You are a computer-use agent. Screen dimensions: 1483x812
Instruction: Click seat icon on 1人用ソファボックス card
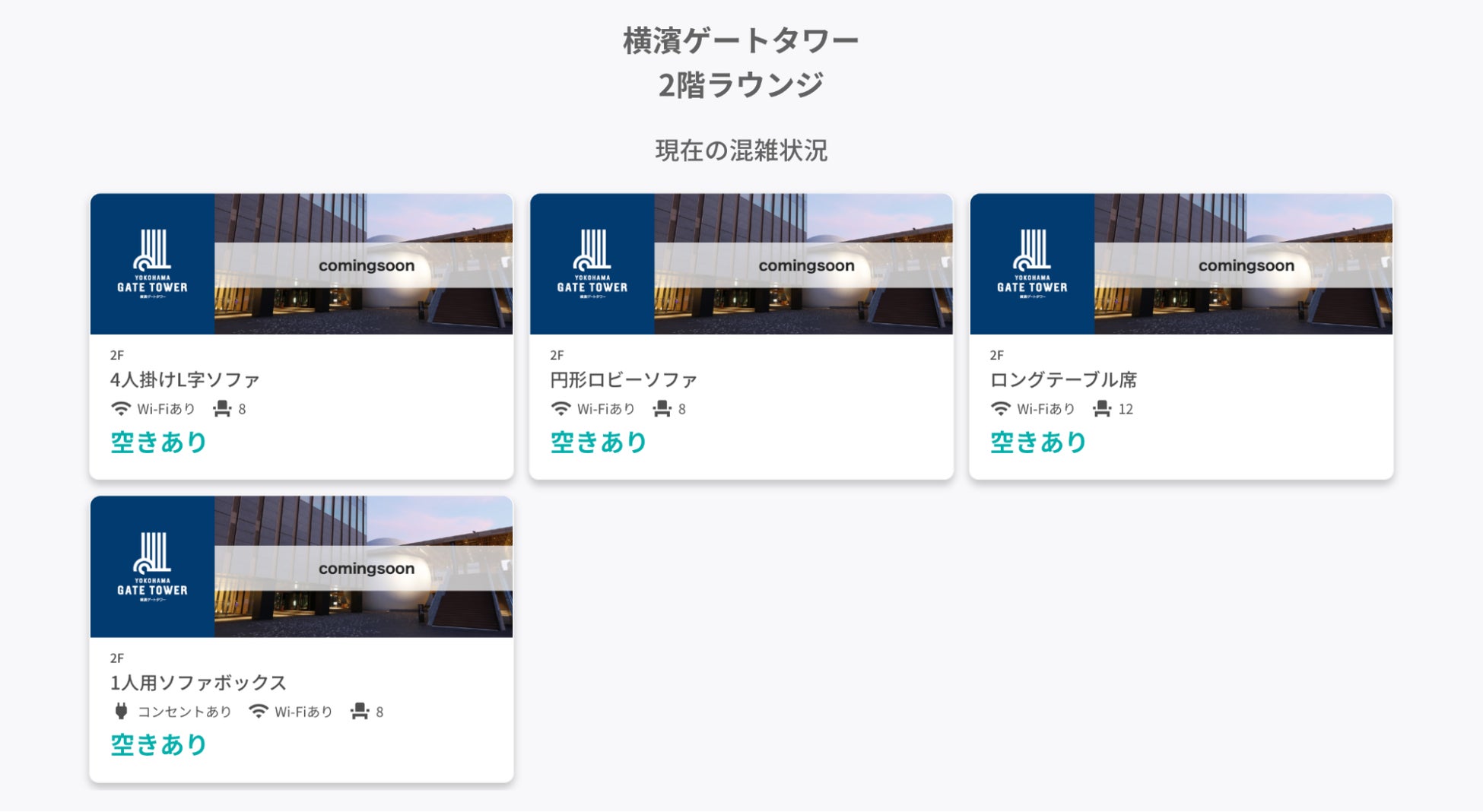[x=360, y=712]
